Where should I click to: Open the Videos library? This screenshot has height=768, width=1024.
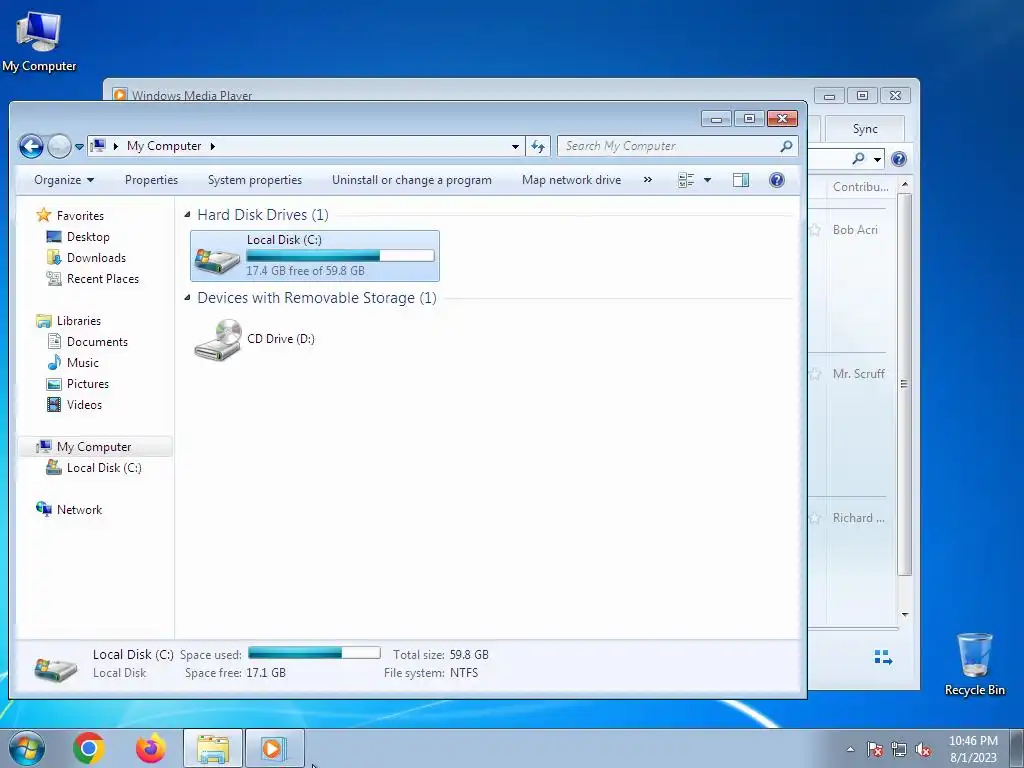pyautogui.click(x=84, y=405)
